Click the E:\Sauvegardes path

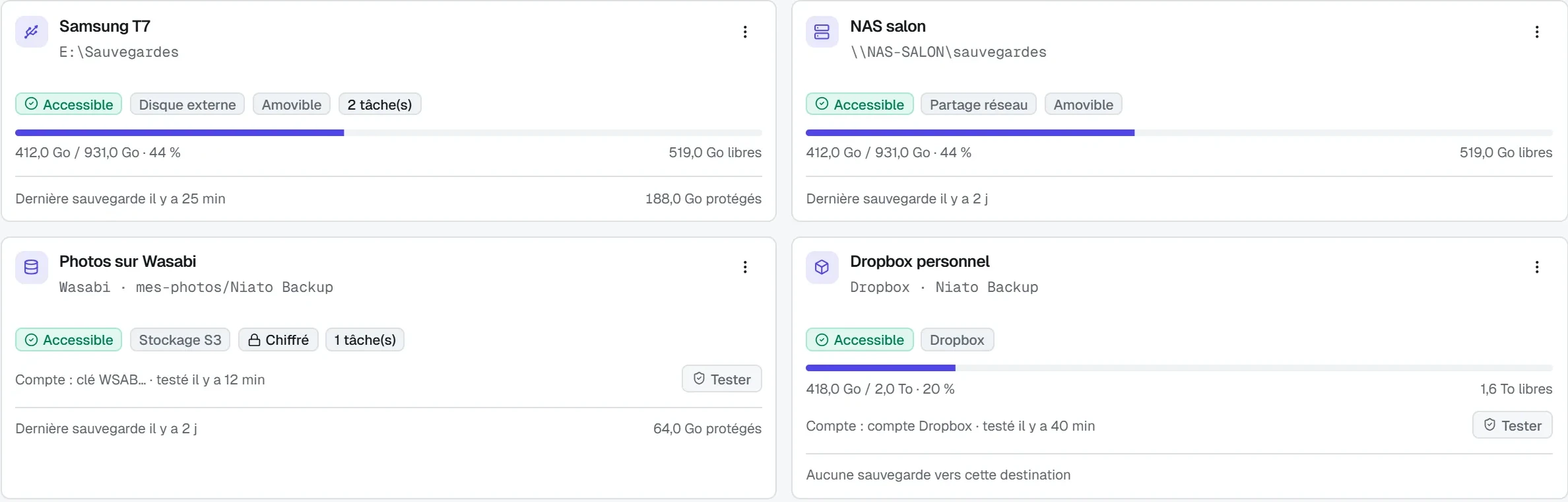[119, 52]
